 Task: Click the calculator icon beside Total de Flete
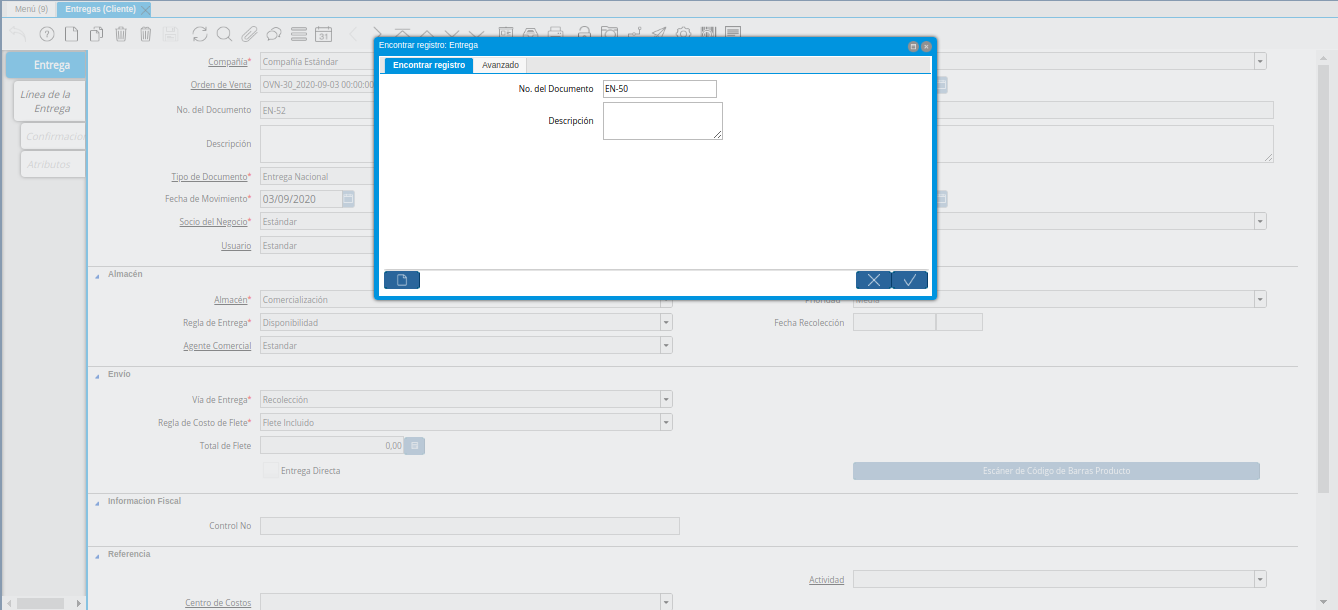coord(415,445)
